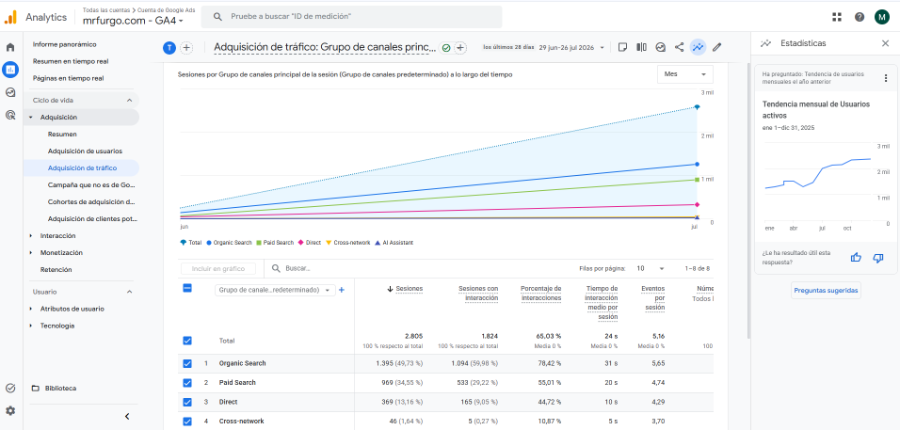
Task: Select Adquisición de usuarios report
Action: (x=85, y=151)
